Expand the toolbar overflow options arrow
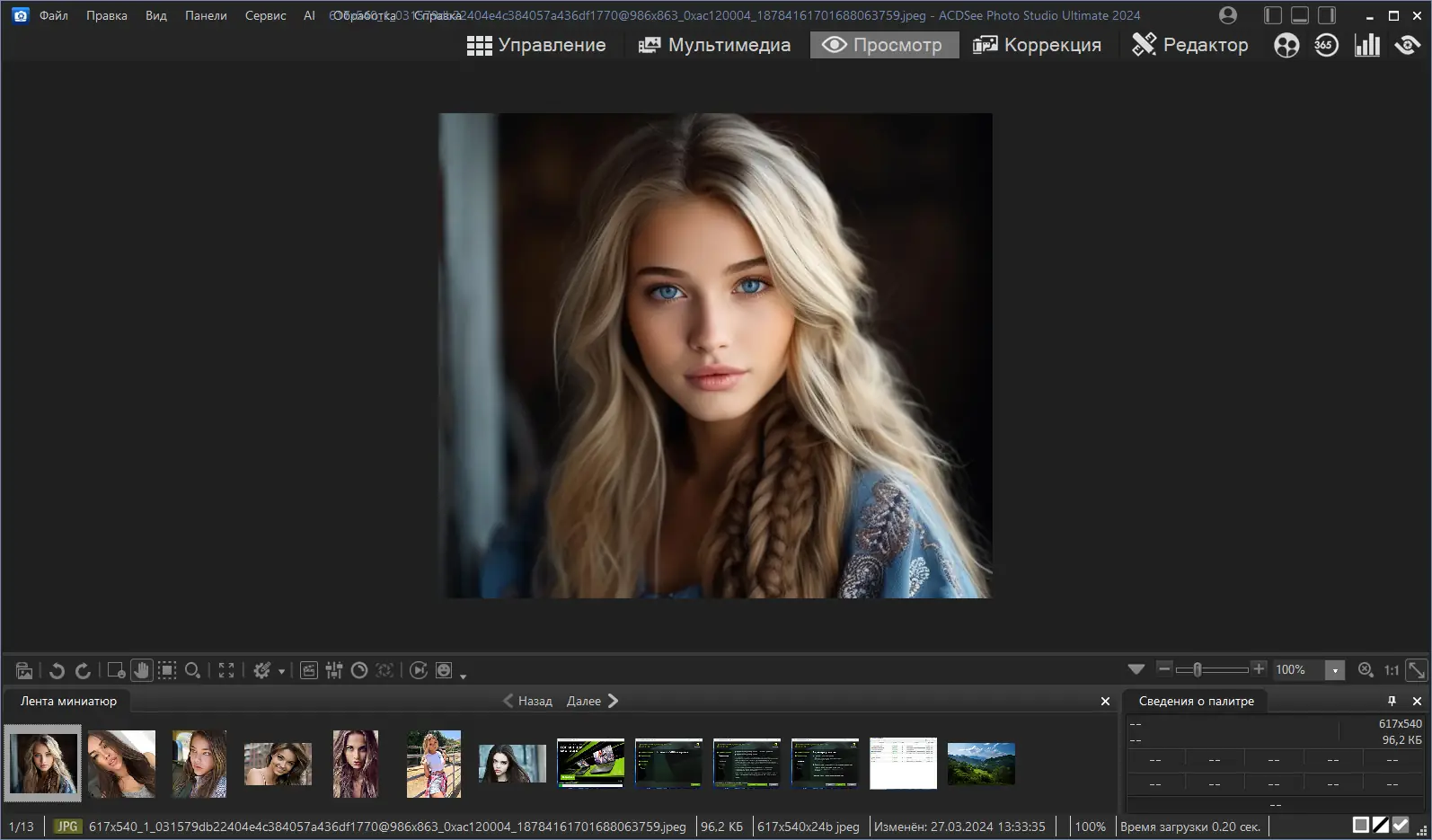The height and width of the screenshot is (840, 1432). (x=464, y=676)
